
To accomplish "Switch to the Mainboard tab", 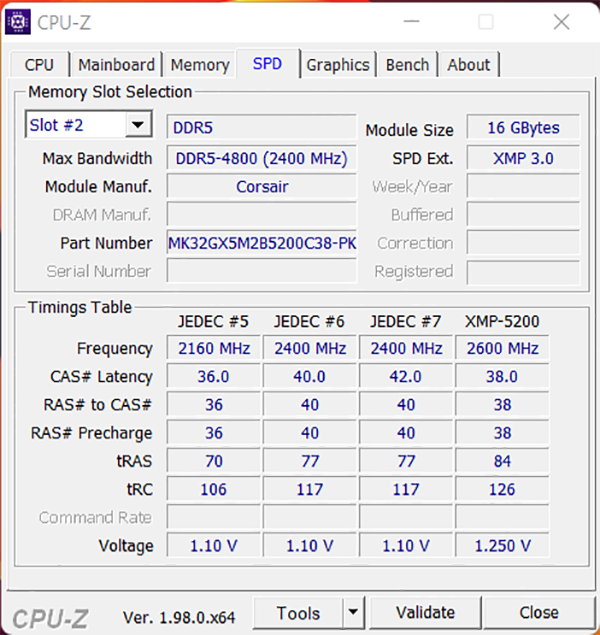I will tap(116, 65).
